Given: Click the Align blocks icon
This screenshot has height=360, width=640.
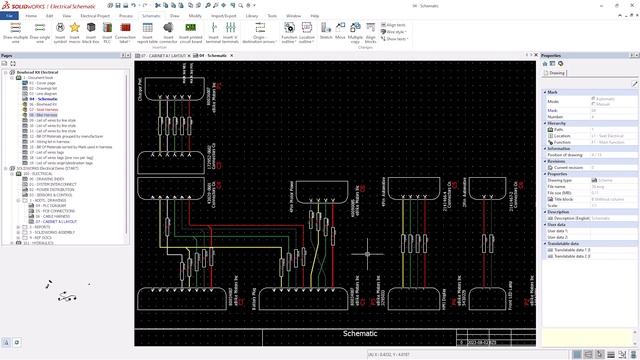Looking at the screenshot, I should tap(370, 27).
